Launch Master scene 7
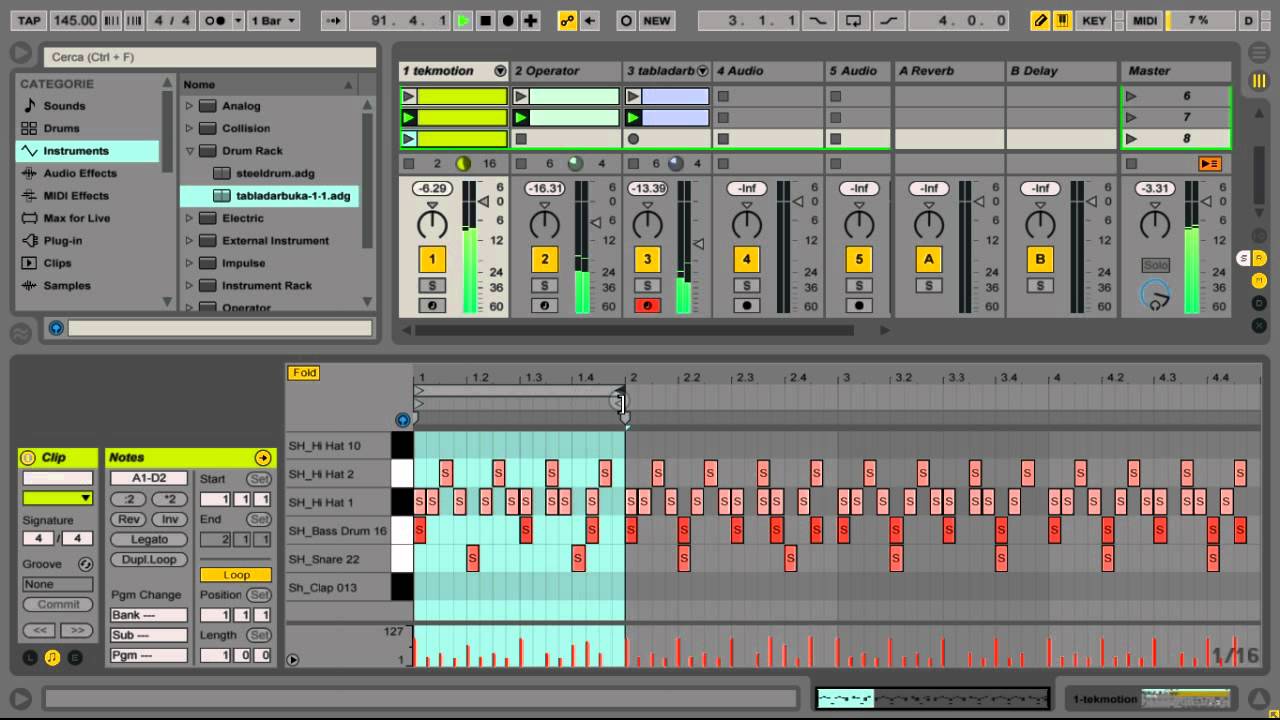The image size is (1280, 720). point(1131,118)
